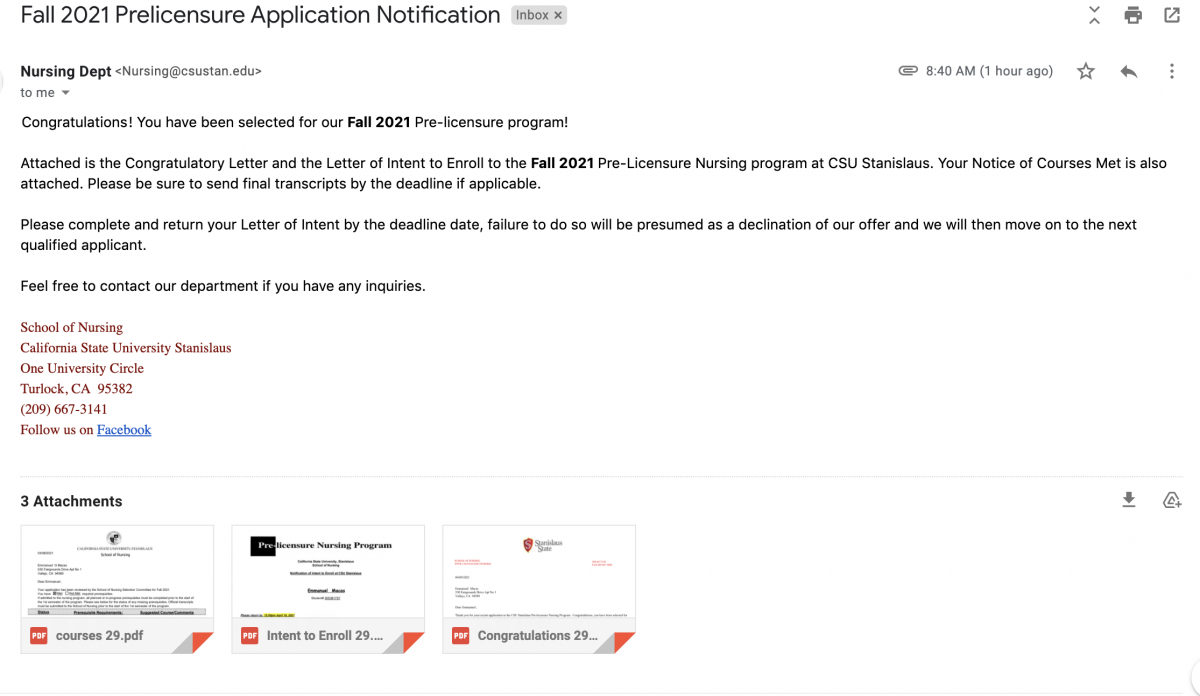Save all attachments to Drive icon
Screen dimensions: 1200x696
click(x=1172, y=500)
